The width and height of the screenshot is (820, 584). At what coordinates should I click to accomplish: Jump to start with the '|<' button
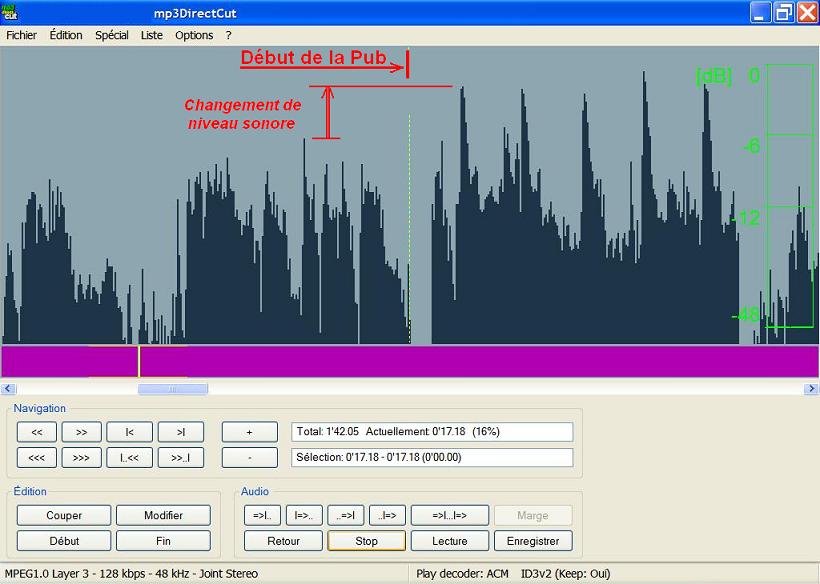(129, 432)
